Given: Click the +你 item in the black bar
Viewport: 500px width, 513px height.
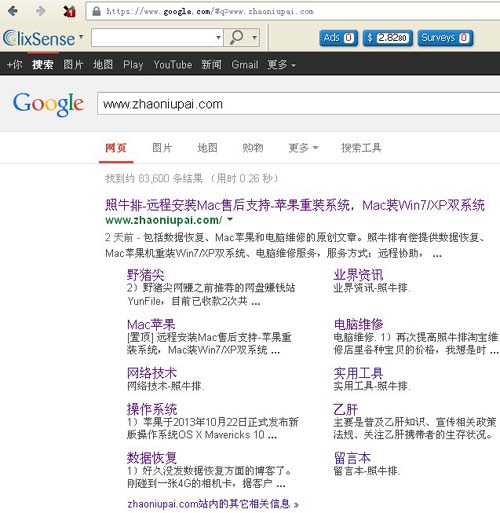Looking at the screenshot, I should pyautogui.click(x=14, y=64).
